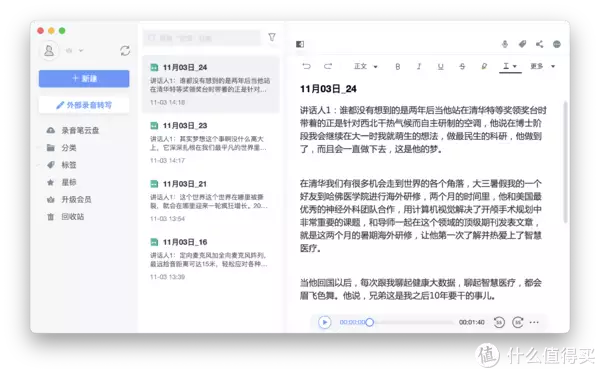Click the timestamp 11-03 13:54
Viewport: 600px width, 373px height.
(168, 218)
